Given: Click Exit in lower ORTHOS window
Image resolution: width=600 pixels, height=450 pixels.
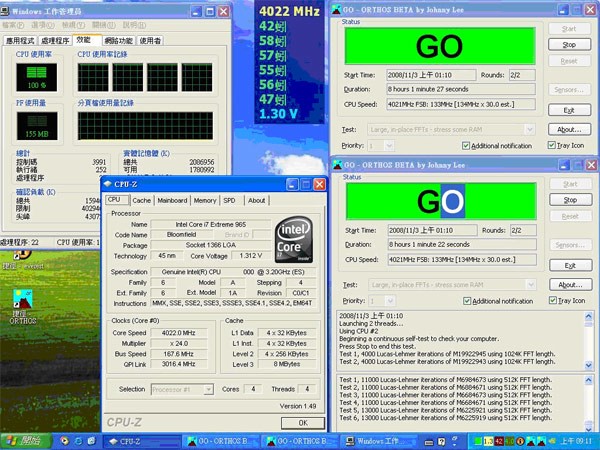Looking at the screenshot, I should click(570, 266).
